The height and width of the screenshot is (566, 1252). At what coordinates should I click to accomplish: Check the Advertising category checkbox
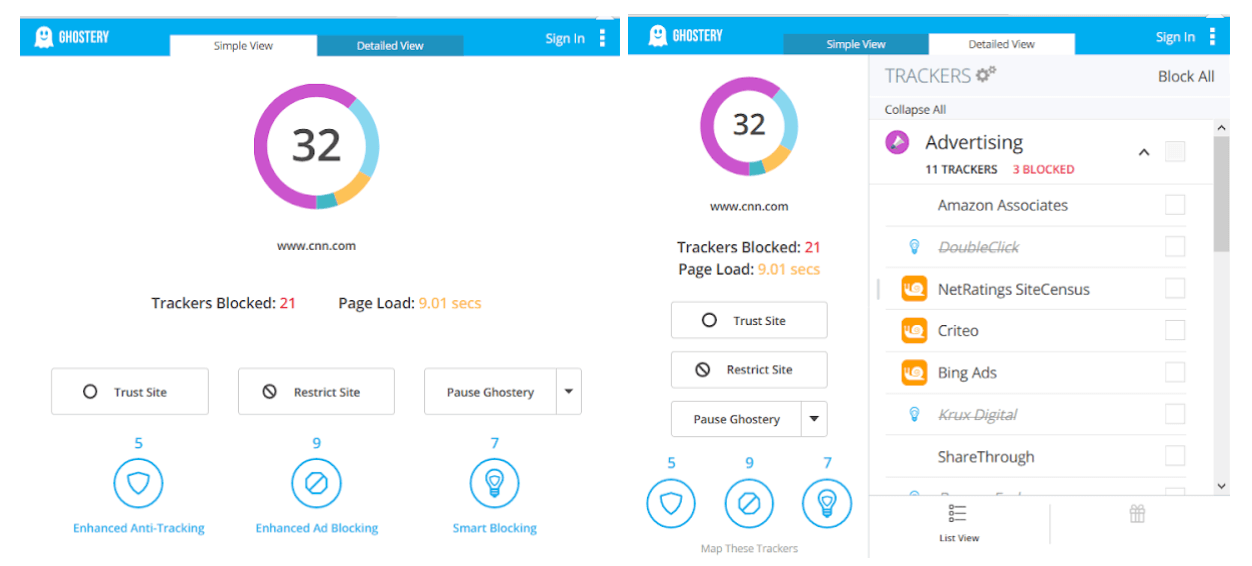pyautogui.click(x=1175, y=152)
